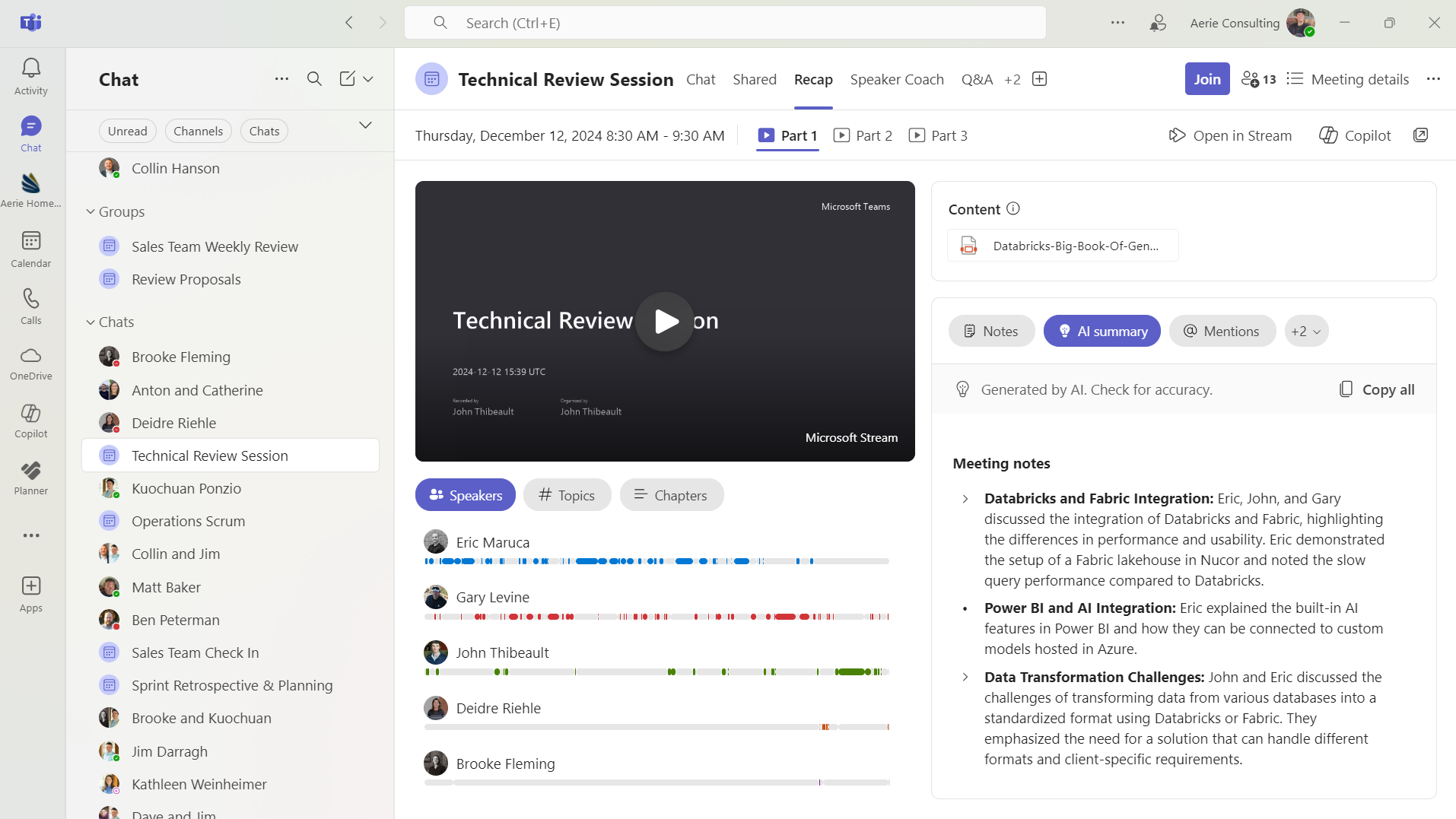This screenshot has height=819, width=1456.
Task: Open new chat options dropdown arrow
Action: click(x=368, y=79)
